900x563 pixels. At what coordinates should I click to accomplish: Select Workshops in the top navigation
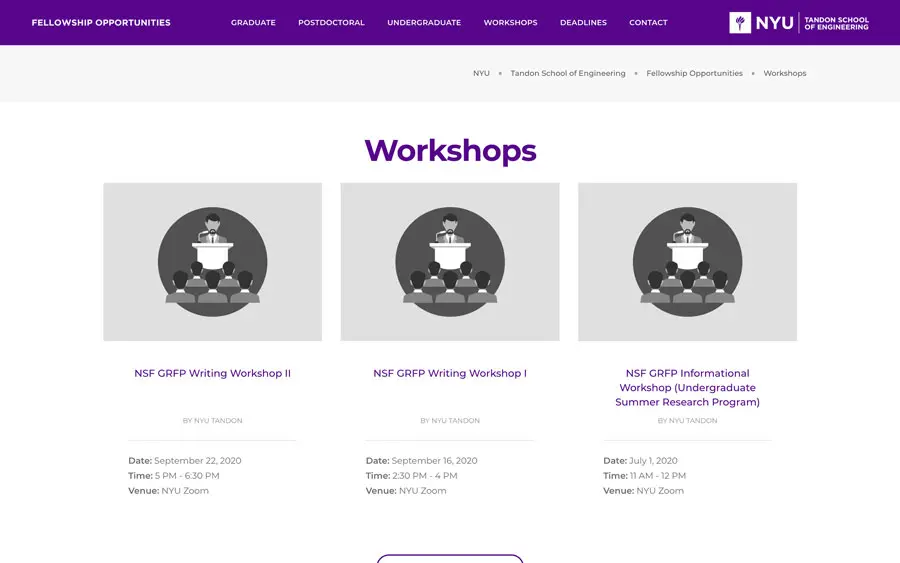tap(510, 23)
